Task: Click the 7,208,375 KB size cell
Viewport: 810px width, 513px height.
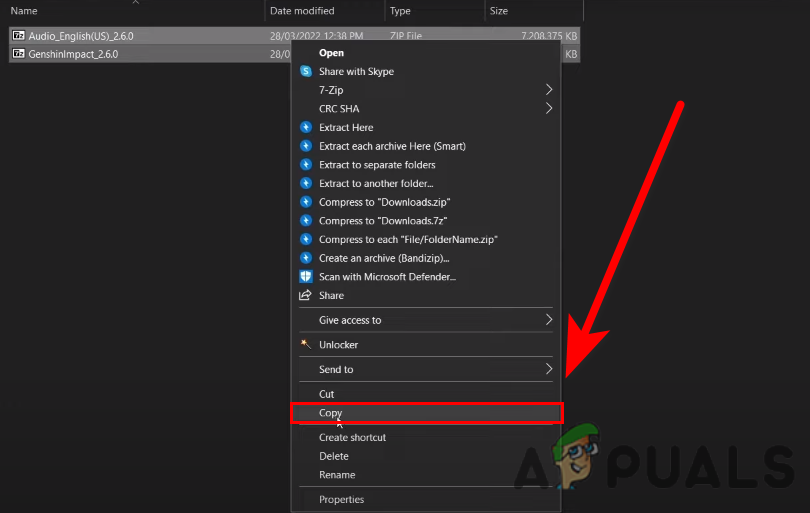Action: coord(549,36)
